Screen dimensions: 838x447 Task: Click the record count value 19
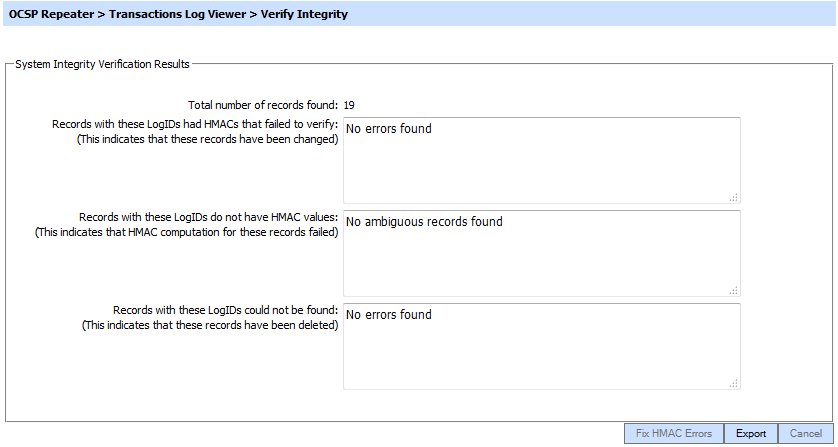click(350, 104)
